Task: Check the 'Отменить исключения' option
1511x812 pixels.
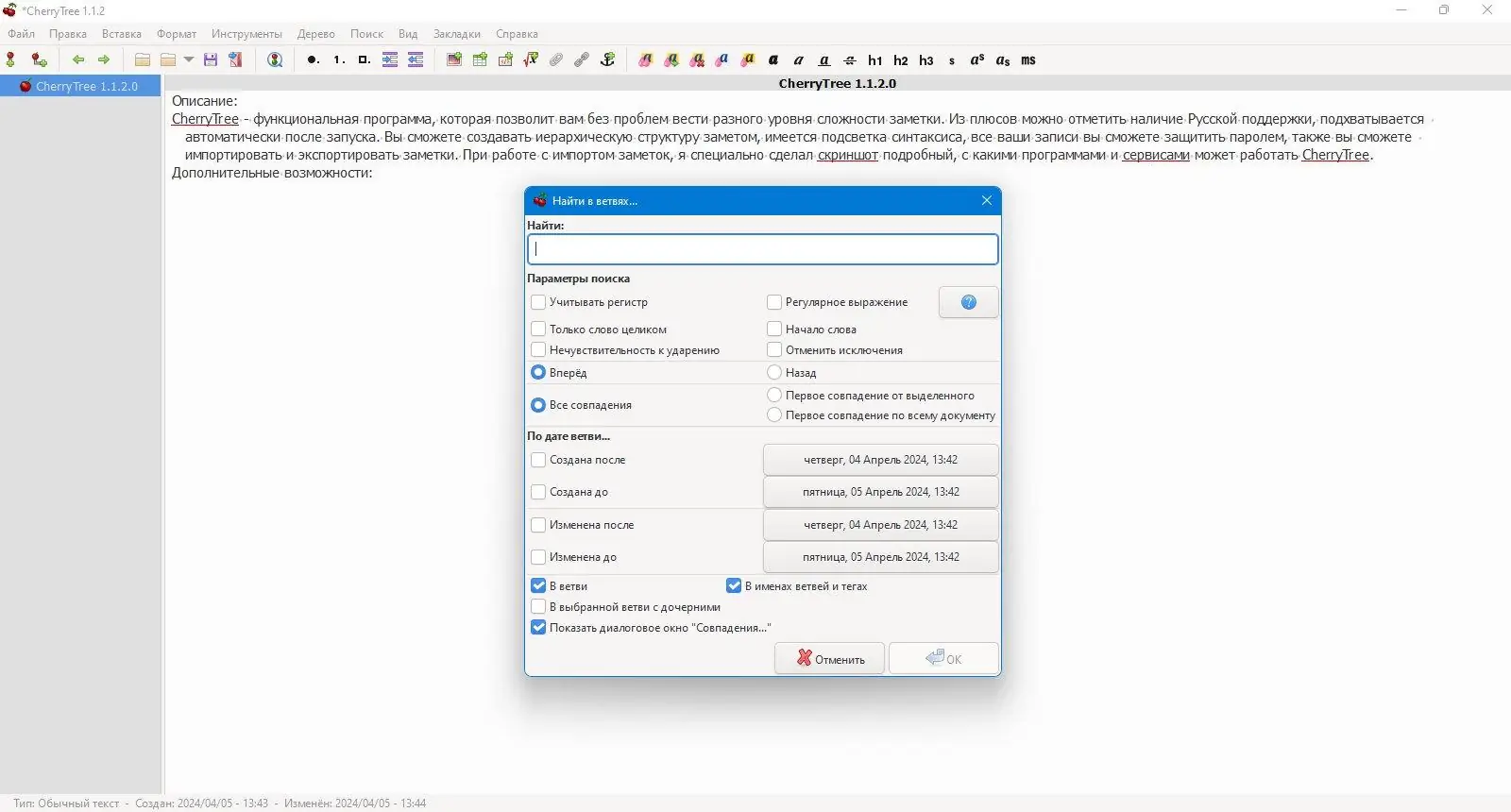Action: click(x=774, y=349)
